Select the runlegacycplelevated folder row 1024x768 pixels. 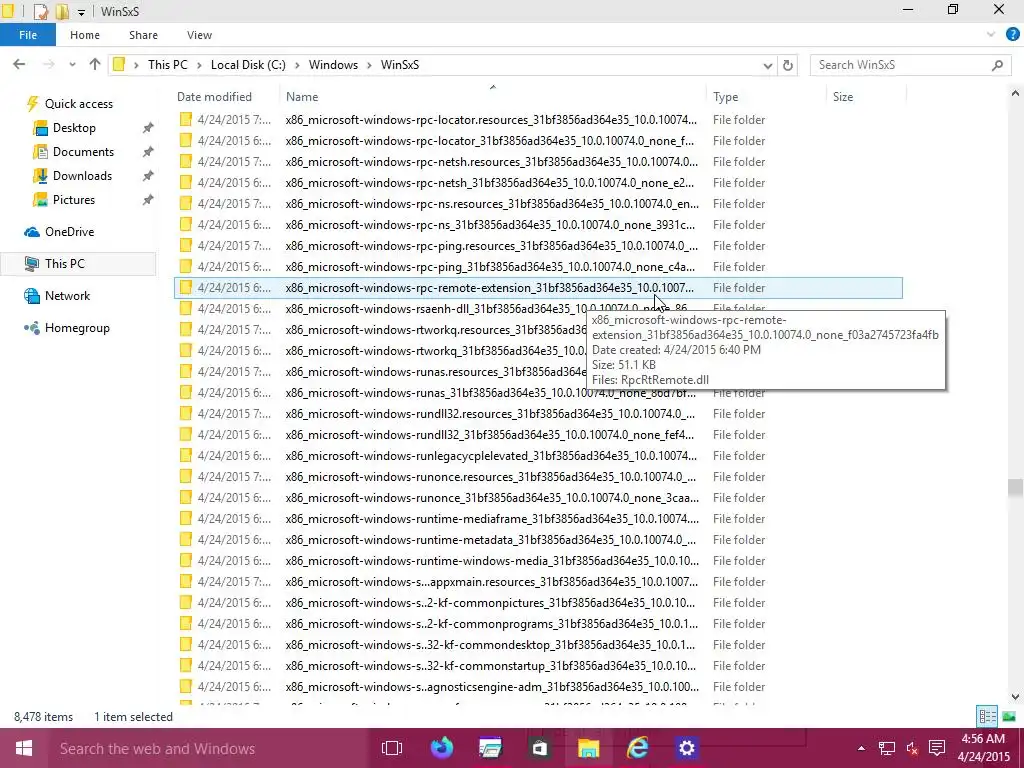(538, 455)
